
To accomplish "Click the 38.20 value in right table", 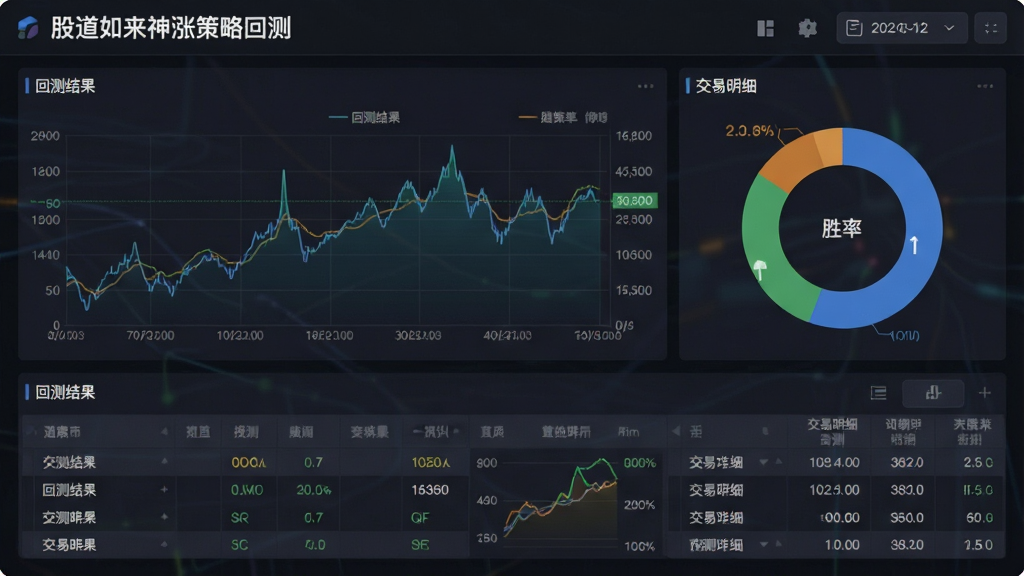I will tap(906, 545).
